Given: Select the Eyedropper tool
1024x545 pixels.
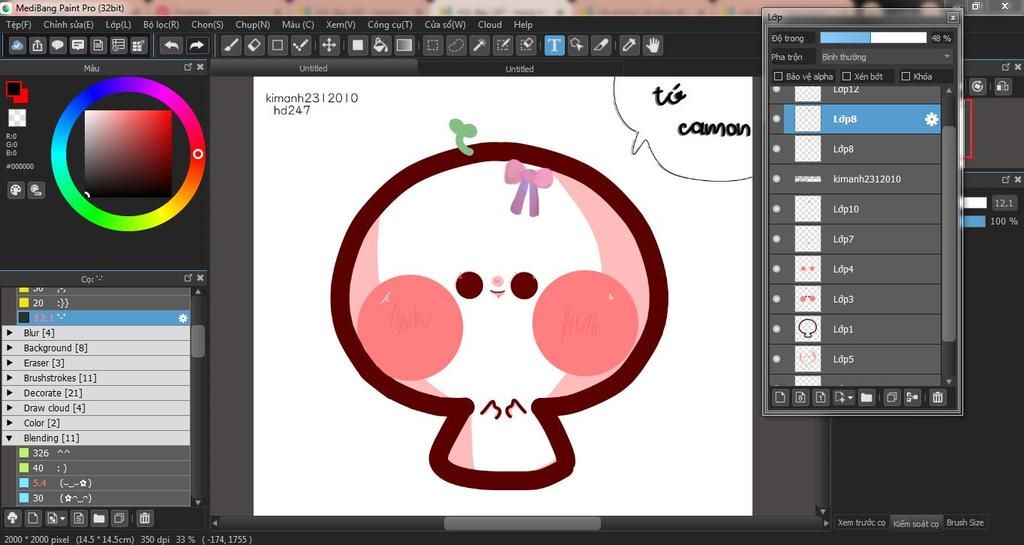Looking at the screenshot, I should pos(629,45).
